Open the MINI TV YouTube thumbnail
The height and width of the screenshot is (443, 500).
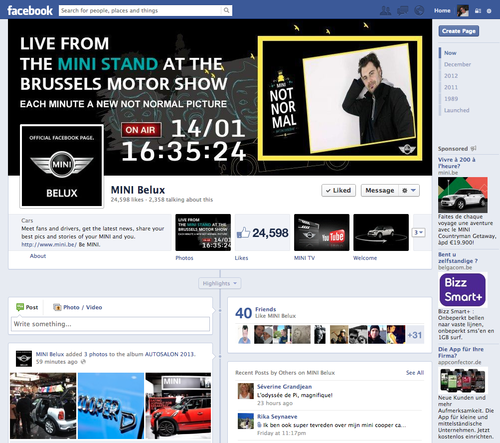(x=322, y=232)
